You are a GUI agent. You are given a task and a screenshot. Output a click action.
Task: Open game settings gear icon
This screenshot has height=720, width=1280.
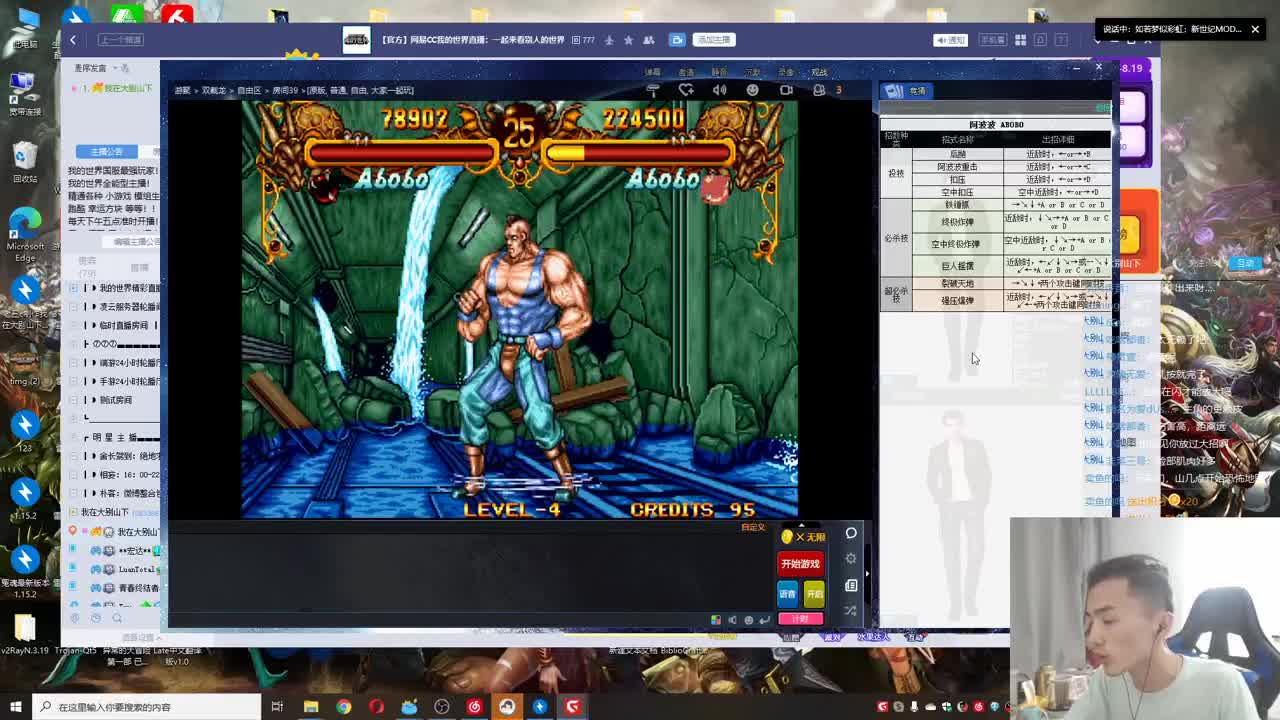(x=851, y=559)
